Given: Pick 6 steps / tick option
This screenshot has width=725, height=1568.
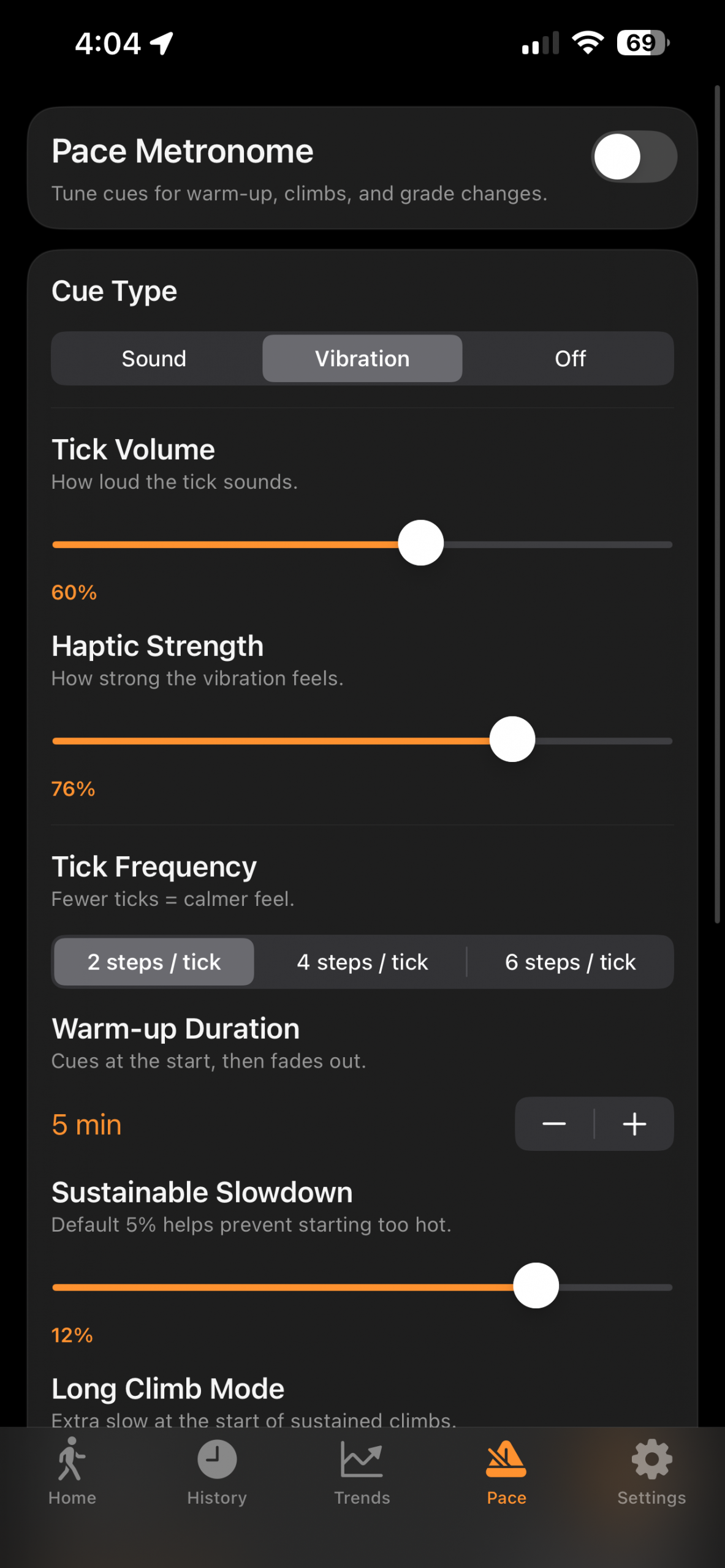Looking at the screenshot, I should pos(570,962).
